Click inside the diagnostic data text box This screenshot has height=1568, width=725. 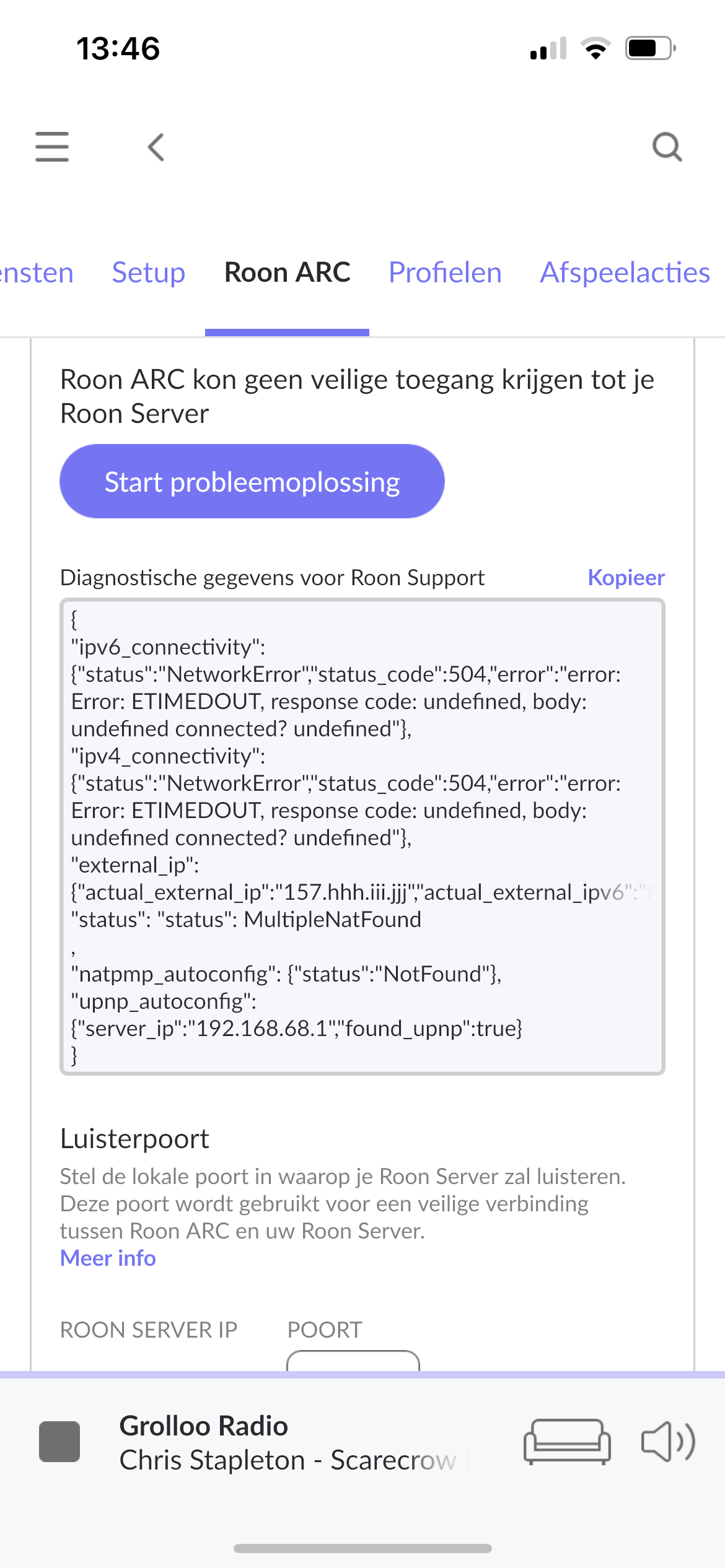click(362, 837)
